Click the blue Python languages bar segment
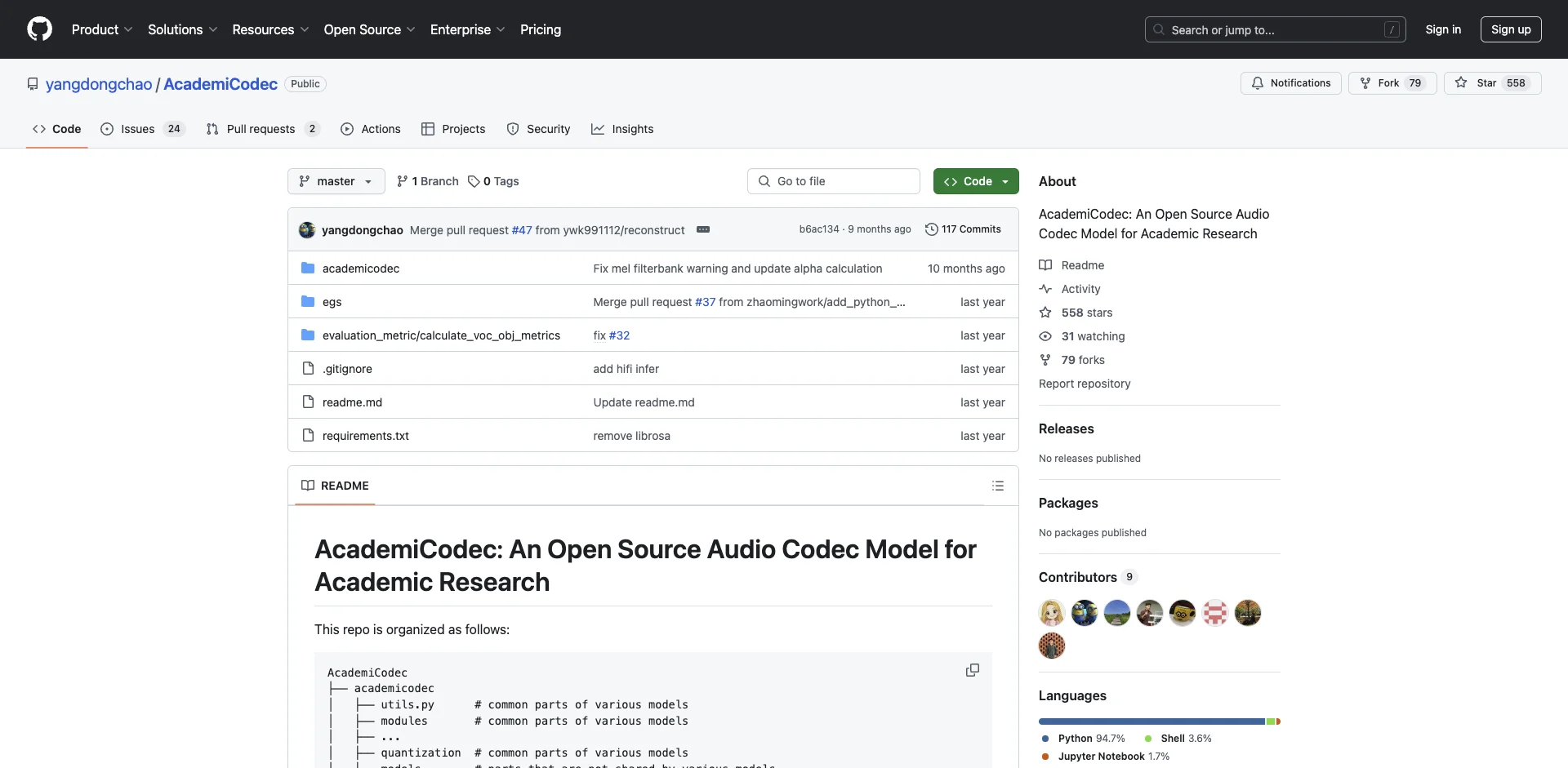Viewport: 1568px width, 768px height. point(1151,721)
